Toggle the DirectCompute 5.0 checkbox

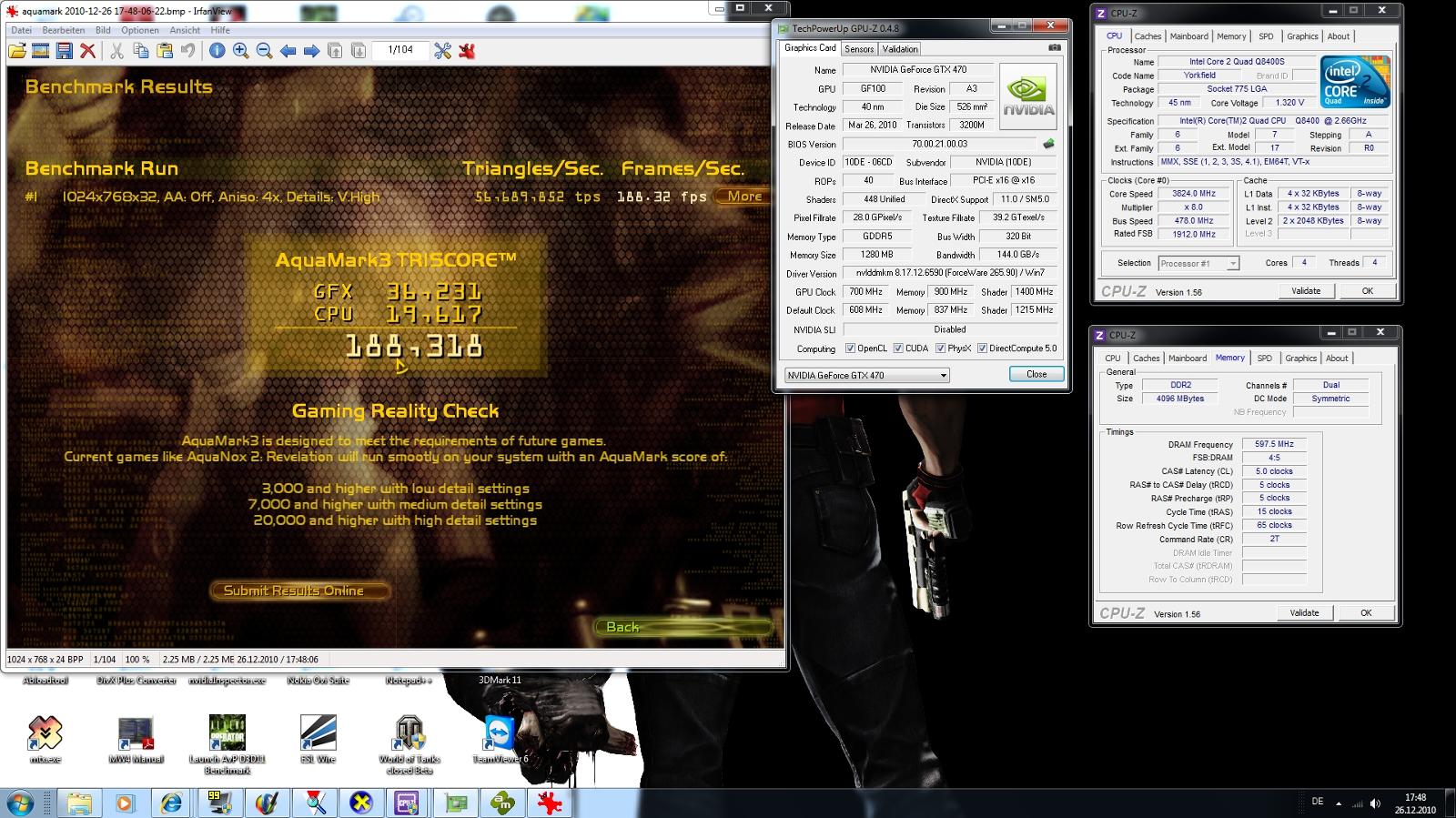pos(982,348)
